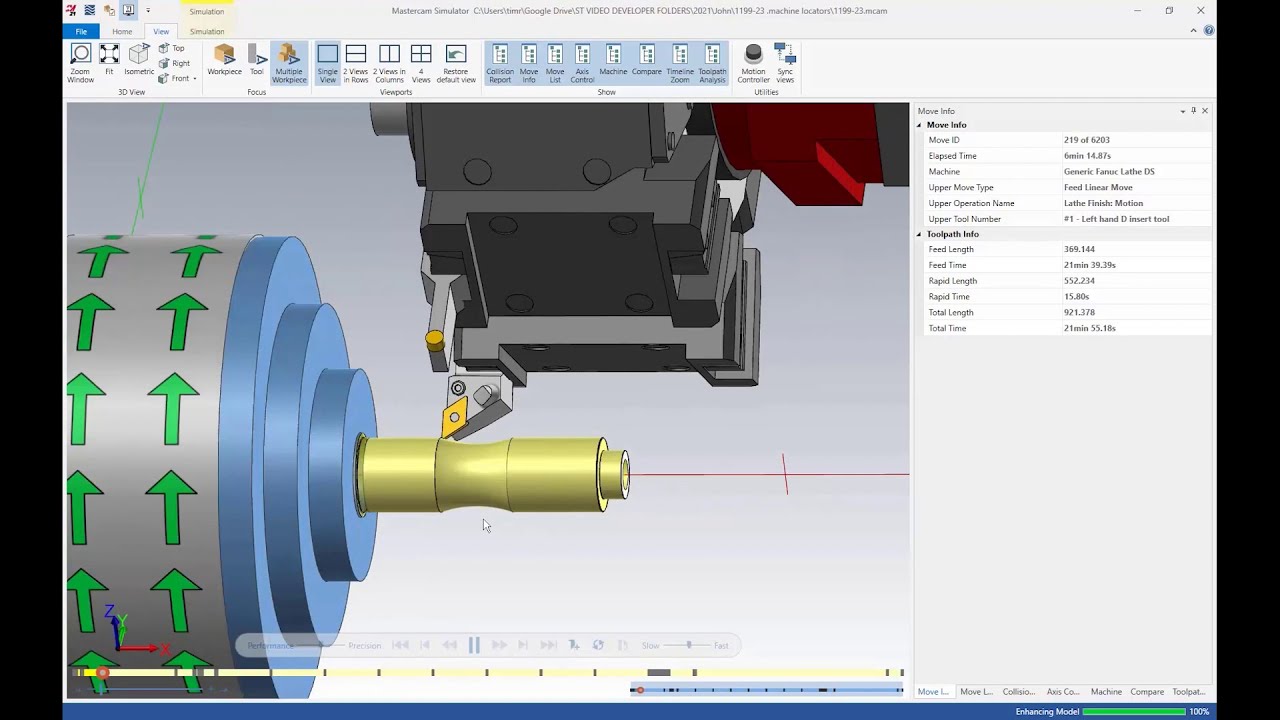1280x720 pixels.
Task: Select the Top view orientation
Action: (171, 48)
